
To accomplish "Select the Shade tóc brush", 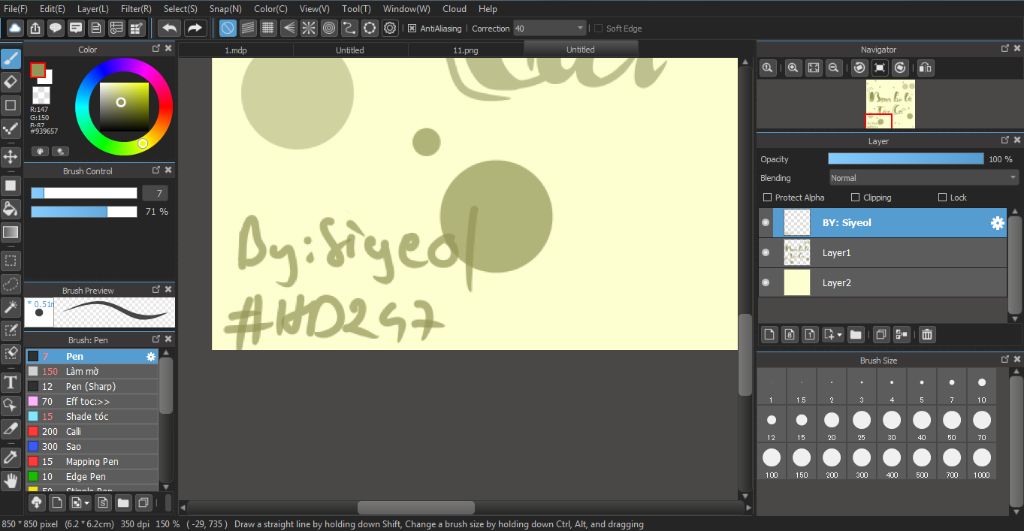I will [x=92, y=417].
